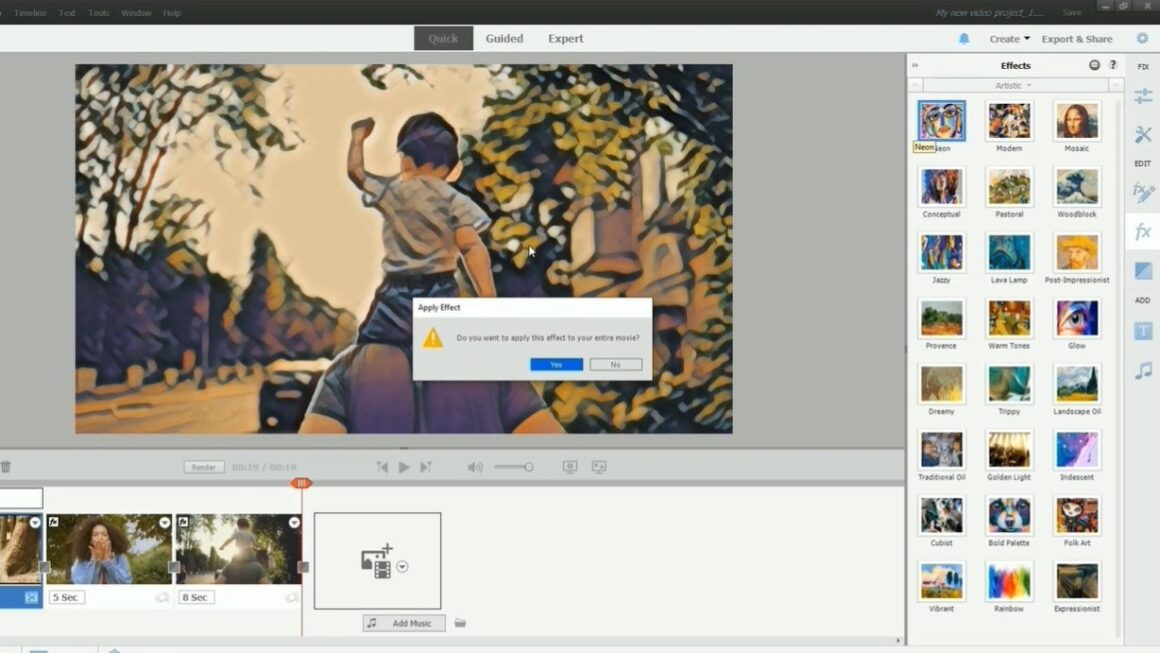Go to previous edit point

point(382,467)
